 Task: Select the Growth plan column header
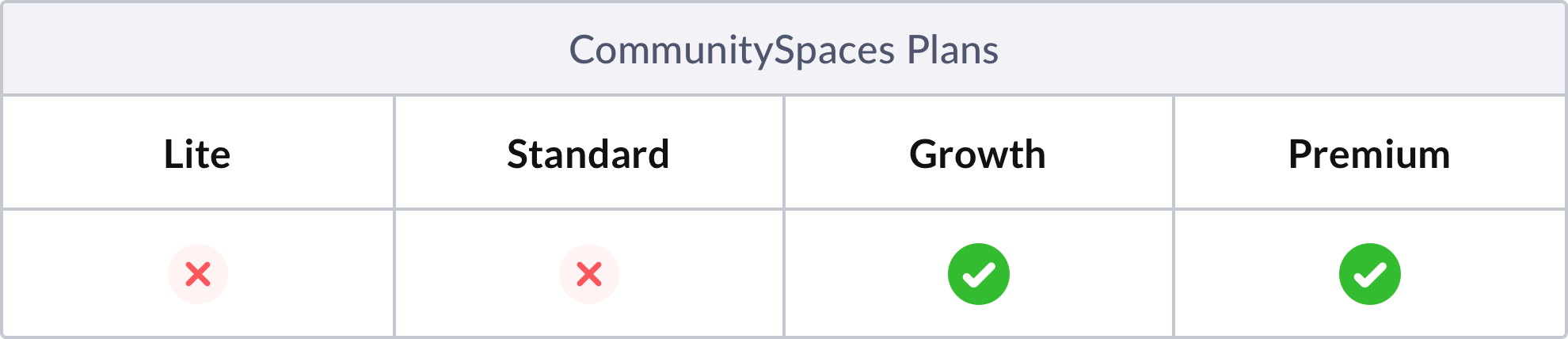pyautogui.click(x=977, y=154)
